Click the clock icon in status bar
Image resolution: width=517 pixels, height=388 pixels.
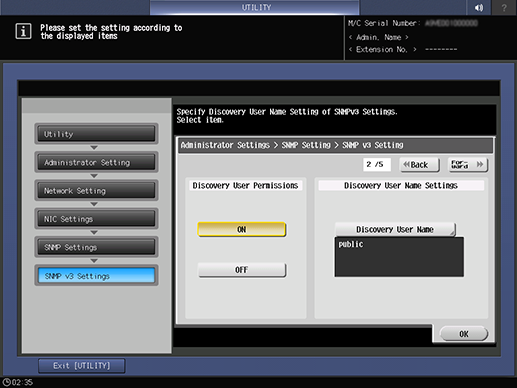[7, 382]
